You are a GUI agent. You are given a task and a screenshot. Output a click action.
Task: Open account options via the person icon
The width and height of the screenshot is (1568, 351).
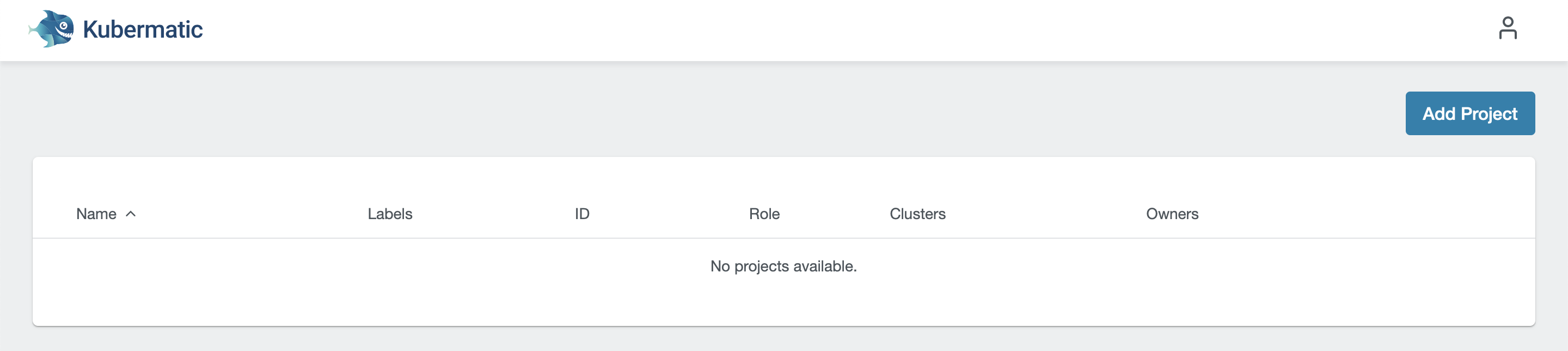coord(1508,28)
